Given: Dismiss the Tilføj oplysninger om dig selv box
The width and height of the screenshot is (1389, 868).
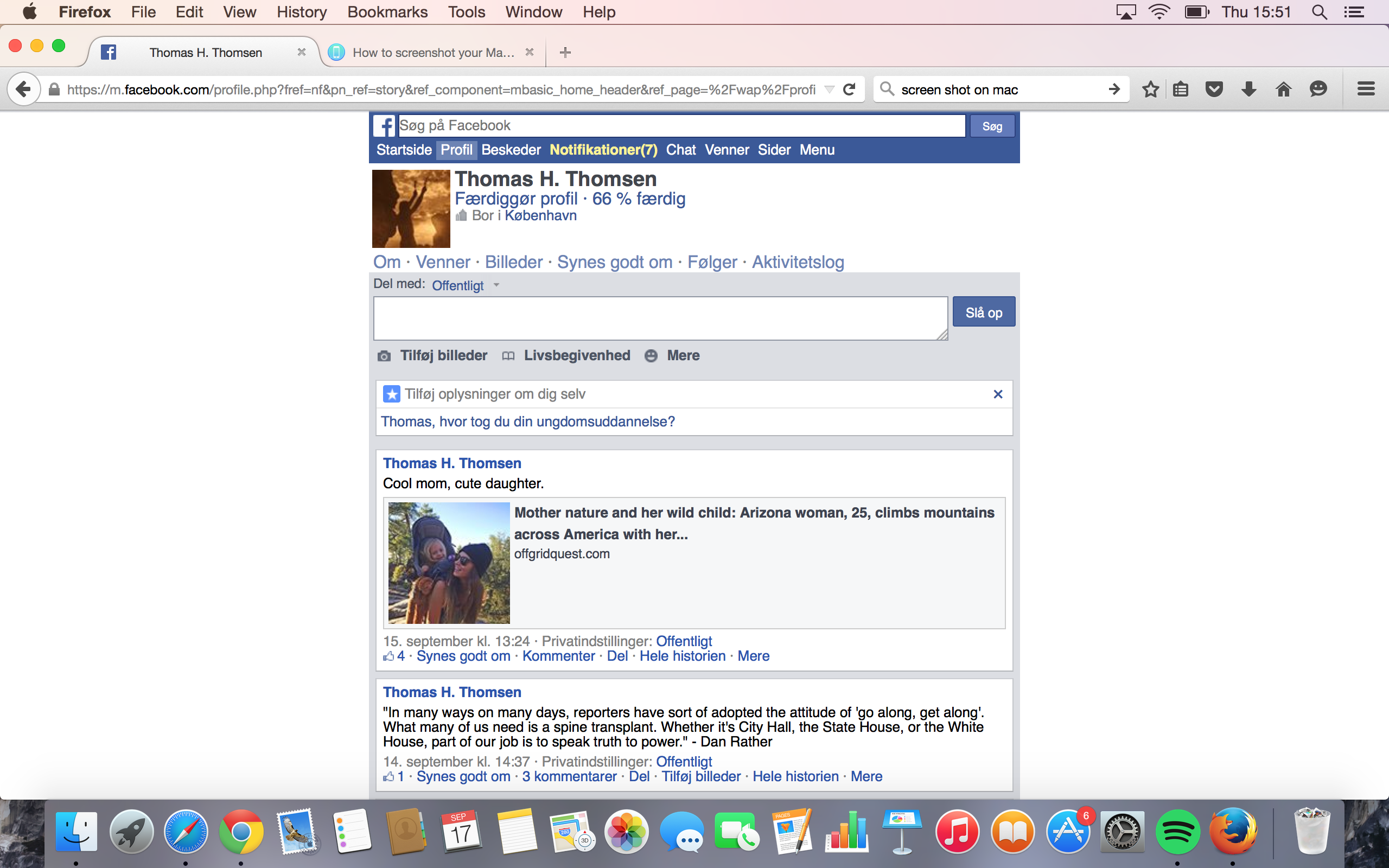Looking at the screenshot, I should pyautogui.click(x=998, y=394).
